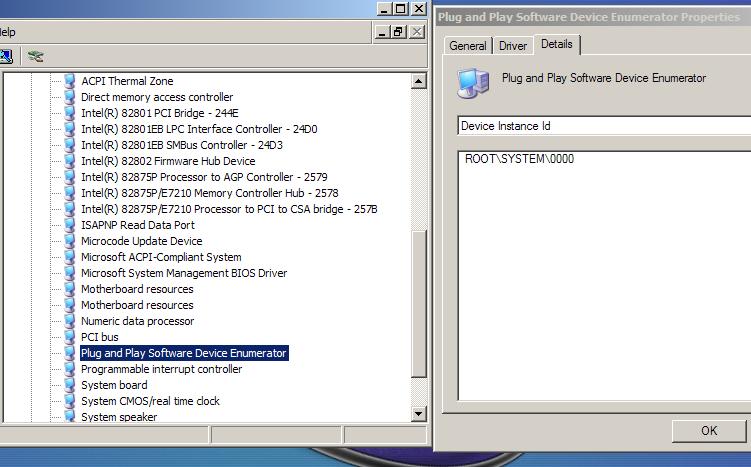Select System speaker
The width and height of the screenshot is (751, 467).
pyautogui.click(x=119, y=416)
